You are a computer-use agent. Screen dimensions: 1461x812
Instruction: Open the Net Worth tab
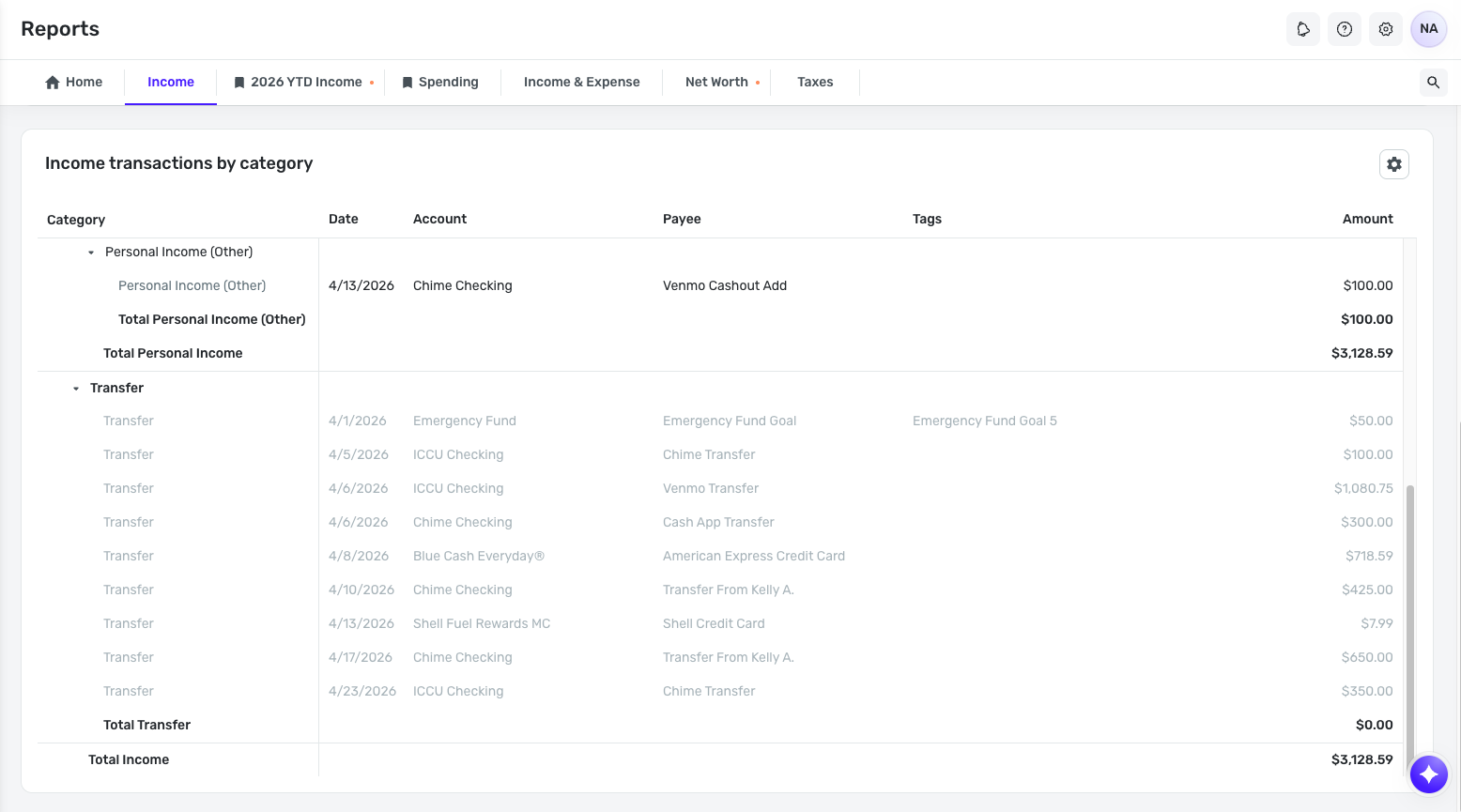coord(717,83)
